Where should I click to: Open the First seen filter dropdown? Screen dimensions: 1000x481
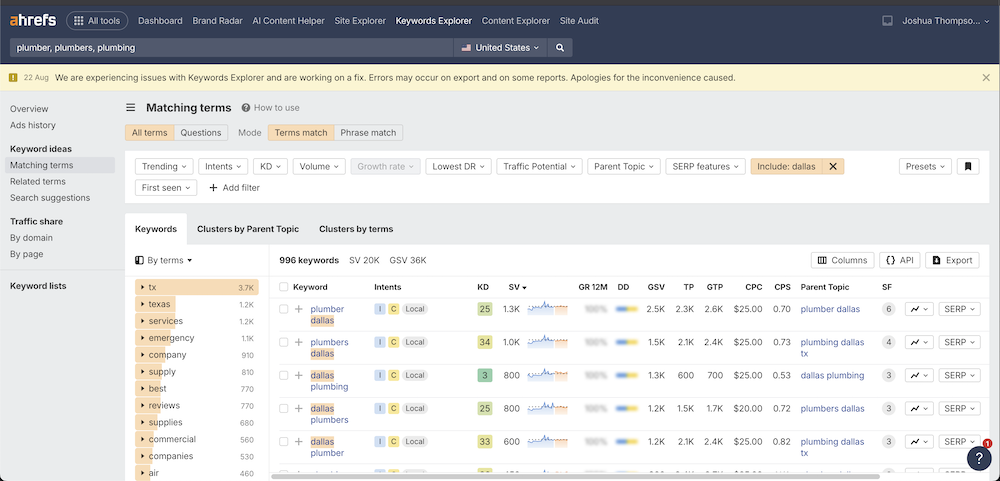pos(166,188)
